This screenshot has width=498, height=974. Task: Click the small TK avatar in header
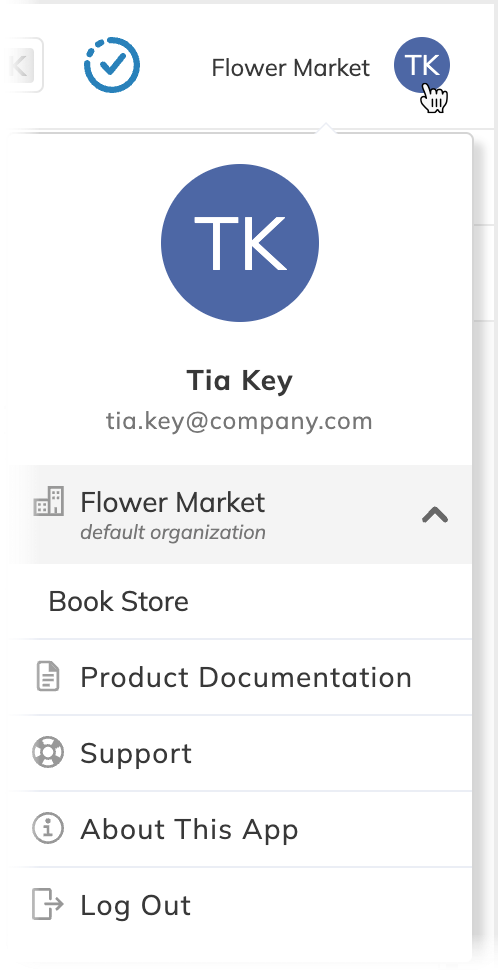422,65
